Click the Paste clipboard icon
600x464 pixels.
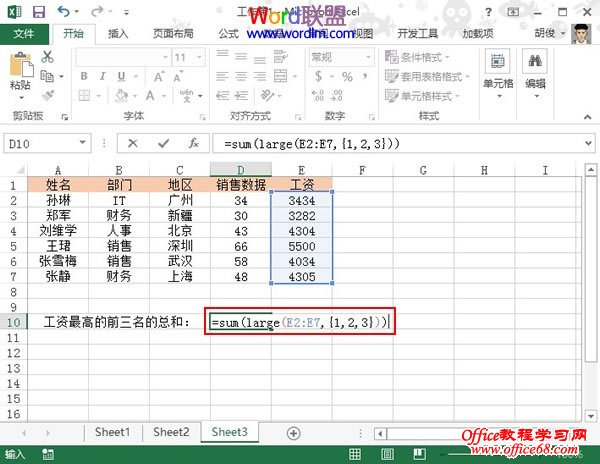tap(21, 65)
